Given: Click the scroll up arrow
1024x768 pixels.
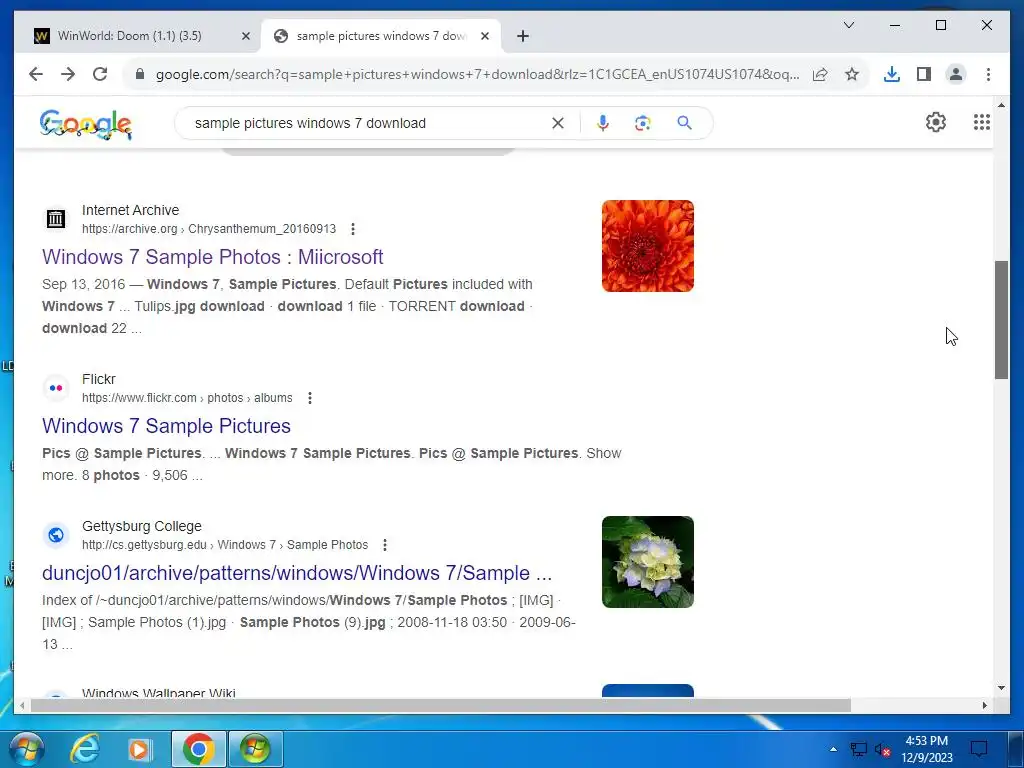Looking at the screenshot, I should click(1001, 105).
